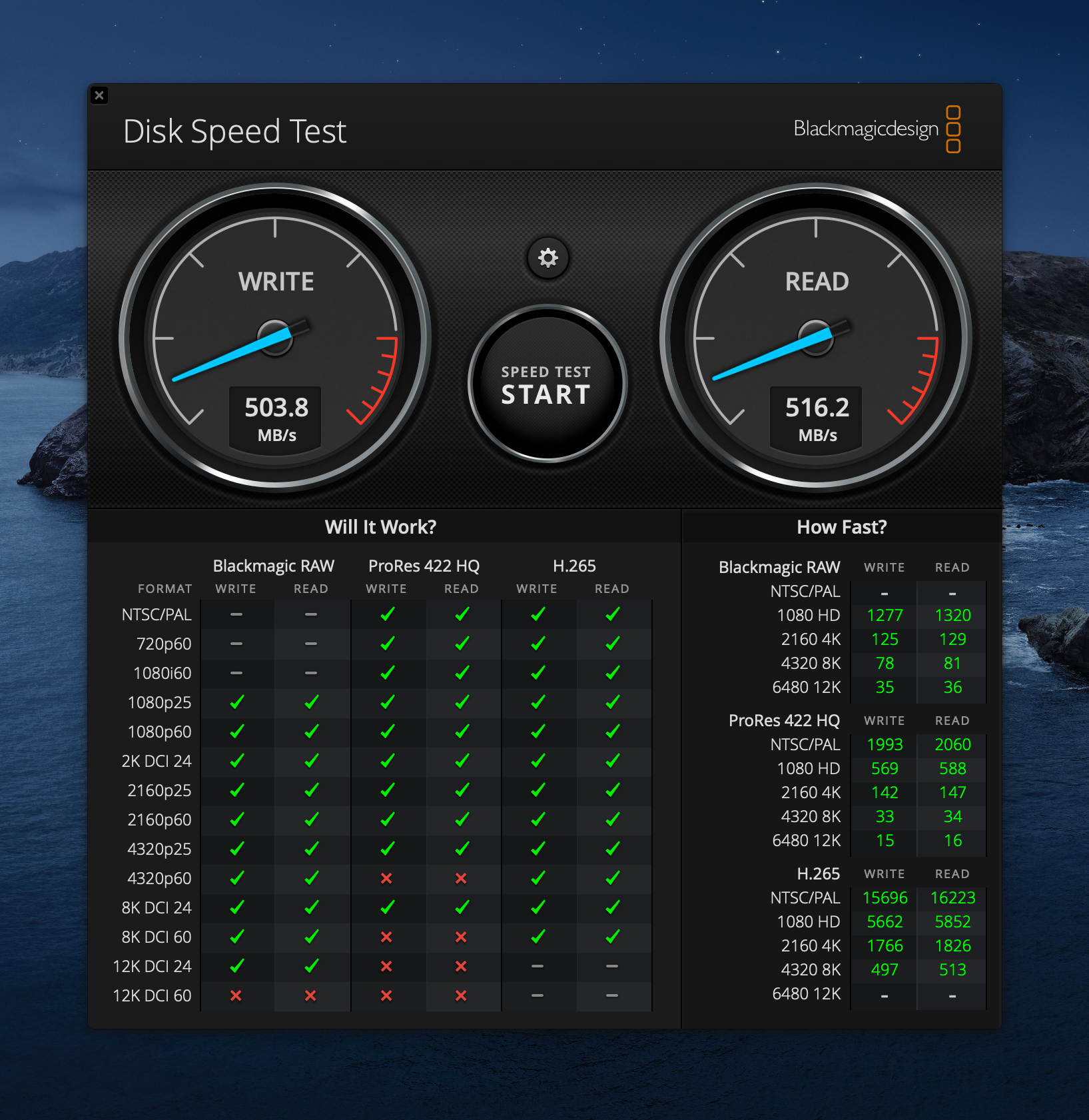Screen dimensions: 1089x1120
Task: Select the 516.2 MB/s read speed readout
Action: tap(817, 418)
